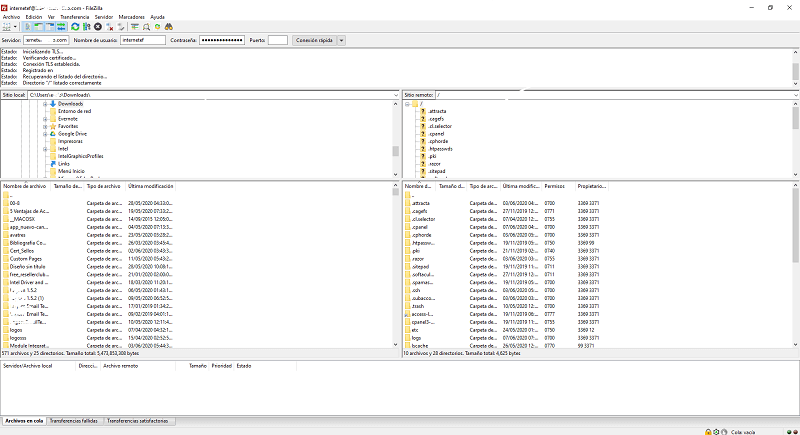Select the Archivos en cola tab
This screenshot has width=800, height=435.
[x=24, y=421]
